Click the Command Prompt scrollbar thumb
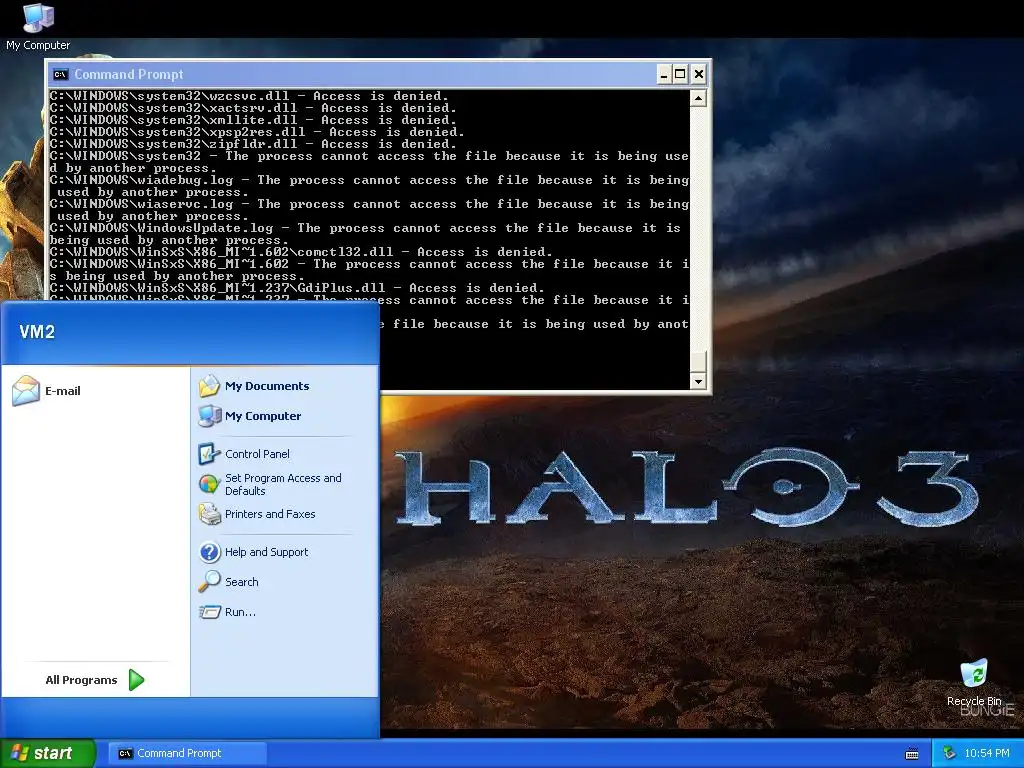Screen dimensions: 1024x768 click(698, 362)
